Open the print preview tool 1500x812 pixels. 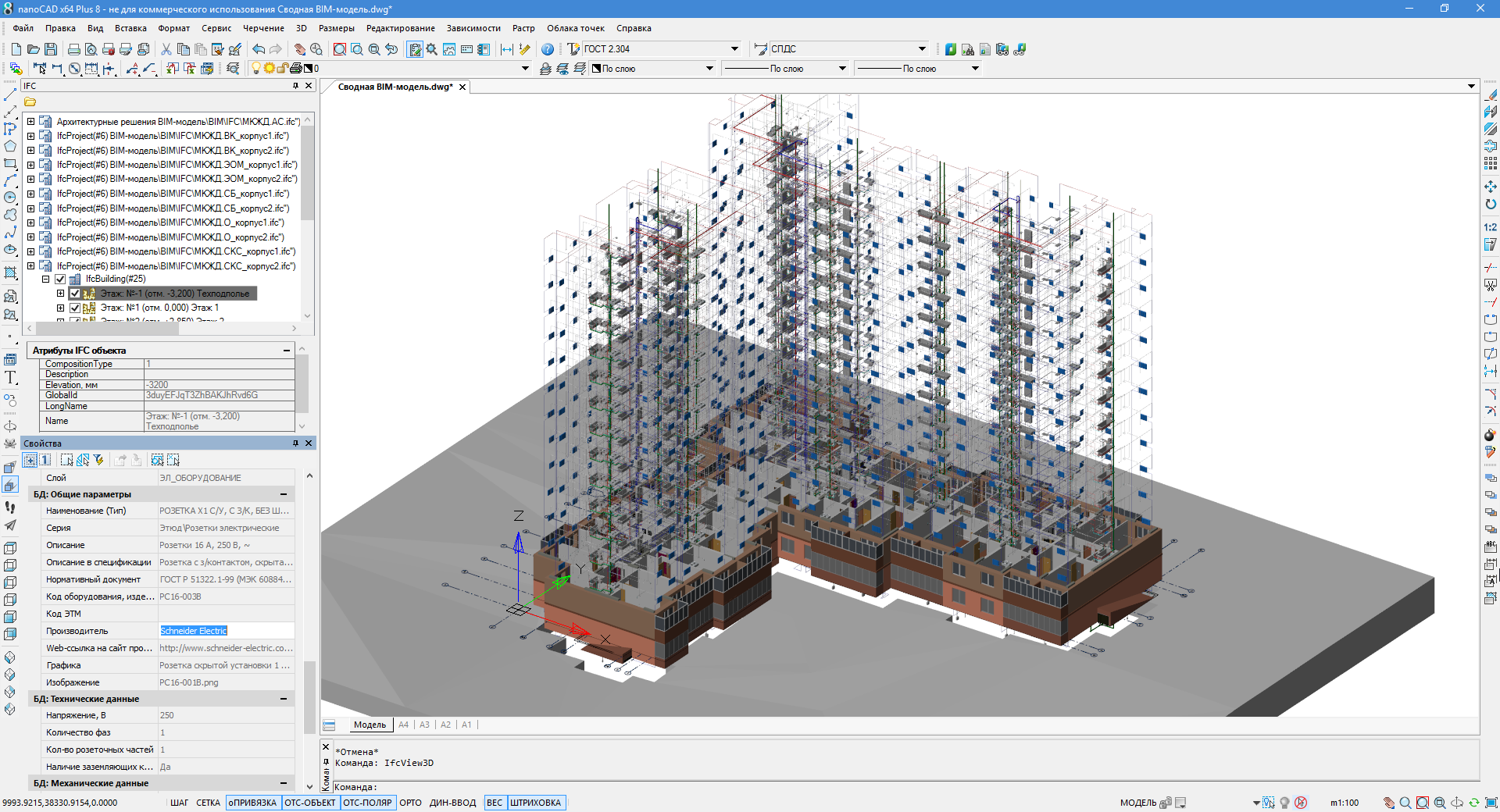91,48
